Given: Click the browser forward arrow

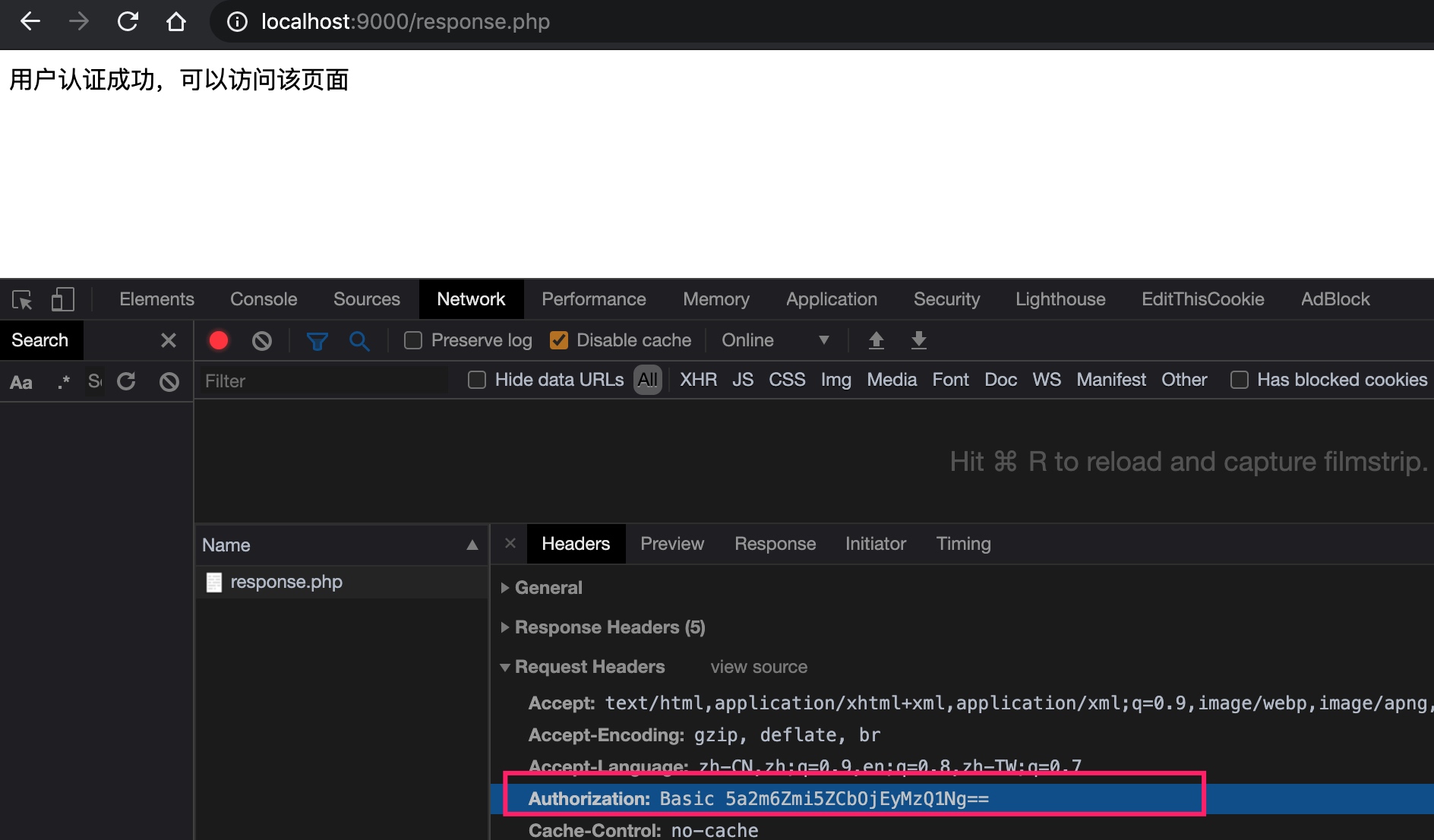Looking at the screenshot, I should coord(79,21).
